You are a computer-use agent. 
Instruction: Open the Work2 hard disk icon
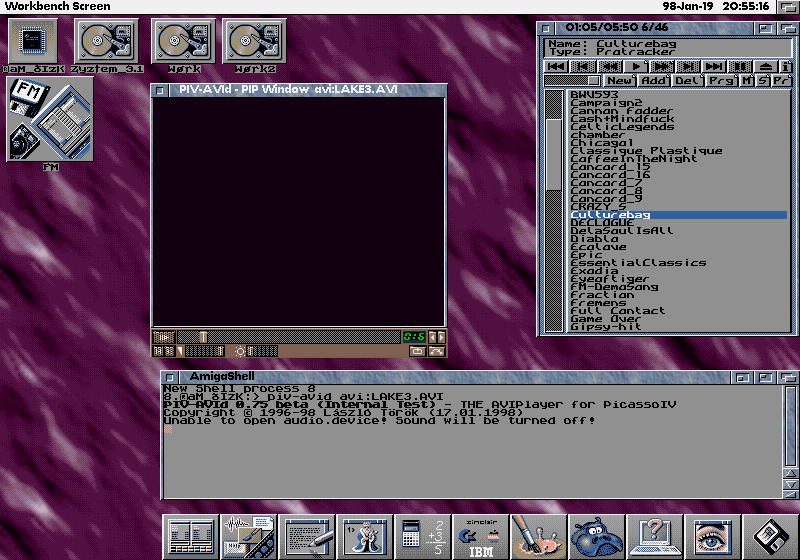tap(254, 41)
